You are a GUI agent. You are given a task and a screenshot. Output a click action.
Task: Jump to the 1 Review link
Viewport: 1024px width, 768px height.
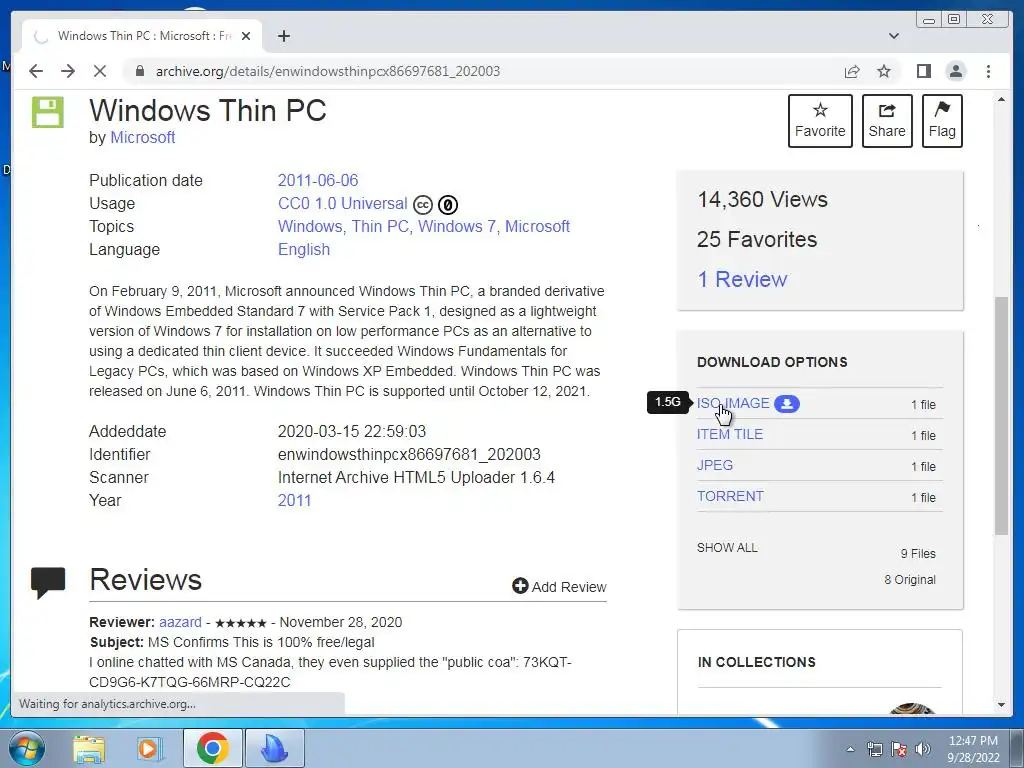[x=742, y=279]
